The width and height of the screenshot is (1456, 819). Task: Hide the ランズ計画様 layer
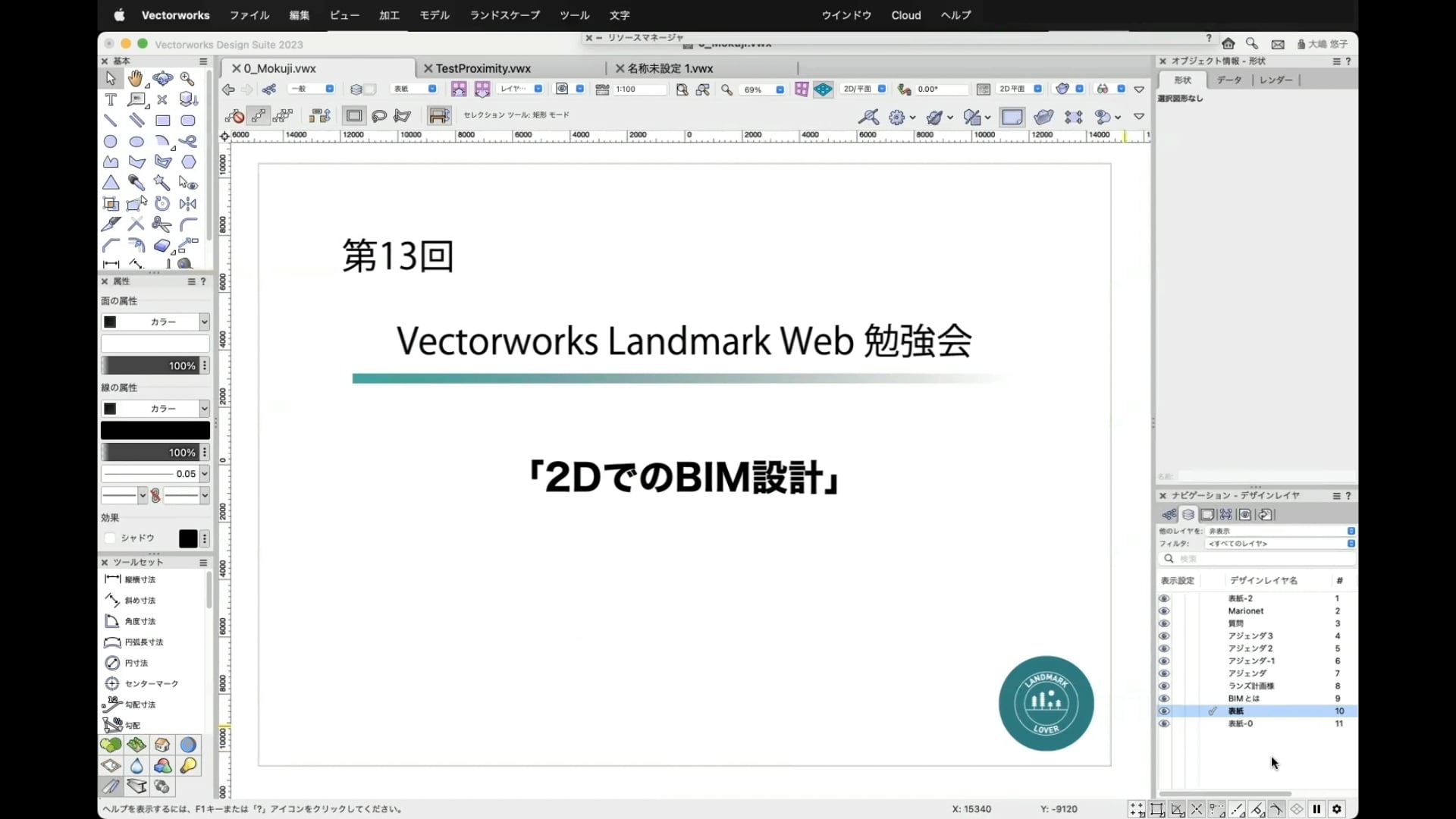[x=1164, y=686]
